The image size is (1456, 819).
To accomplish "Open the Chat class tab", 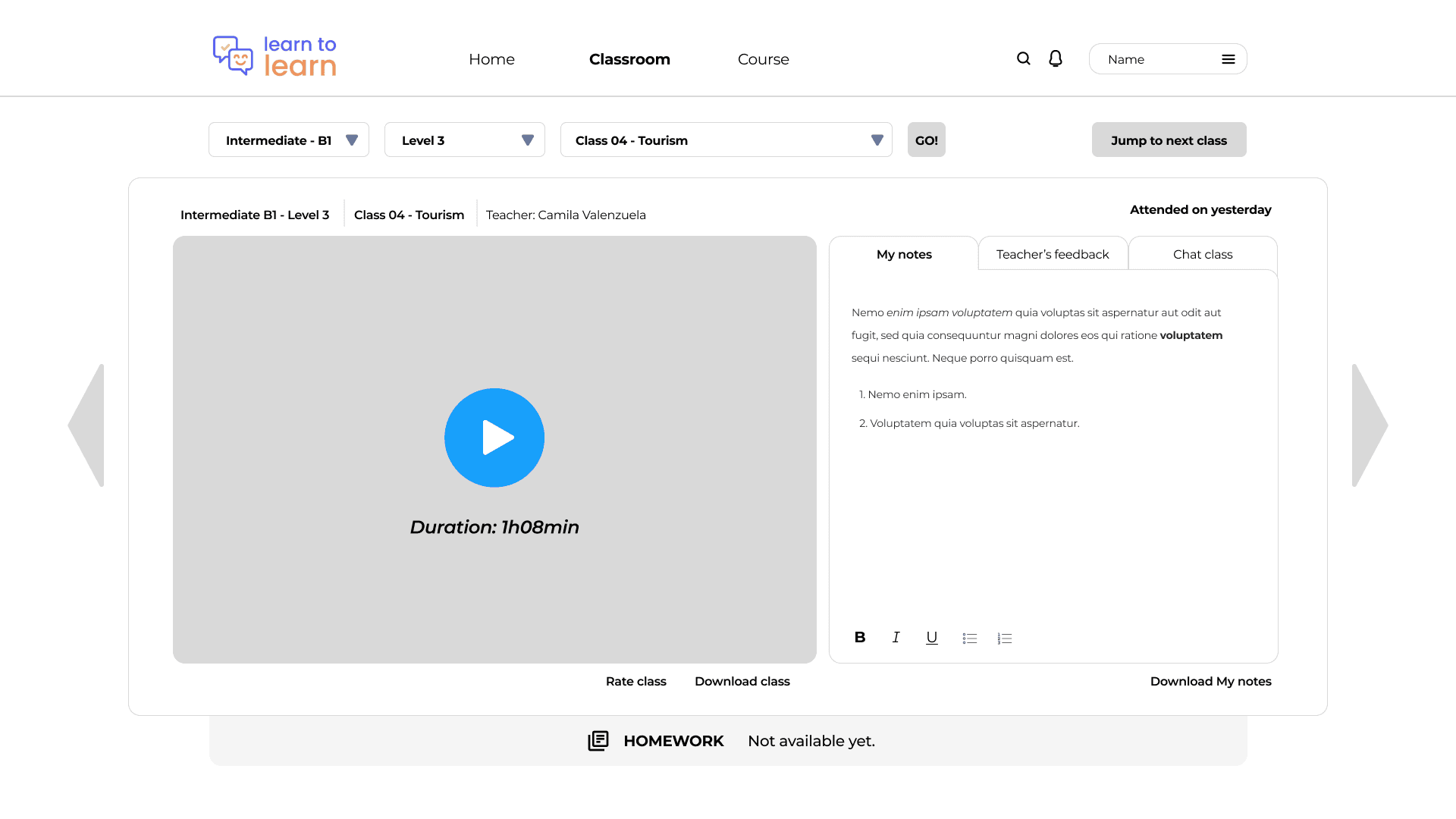I will [1203, 254].
